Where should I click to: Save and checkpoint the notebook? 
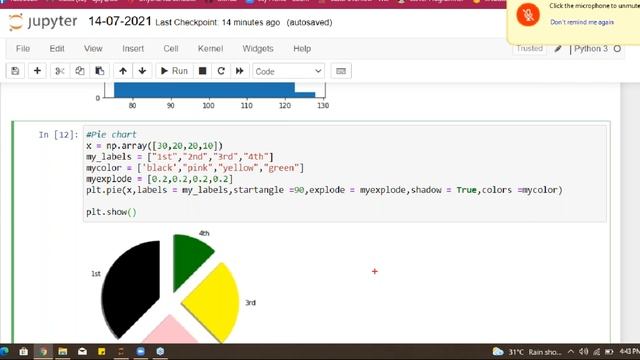15,71
